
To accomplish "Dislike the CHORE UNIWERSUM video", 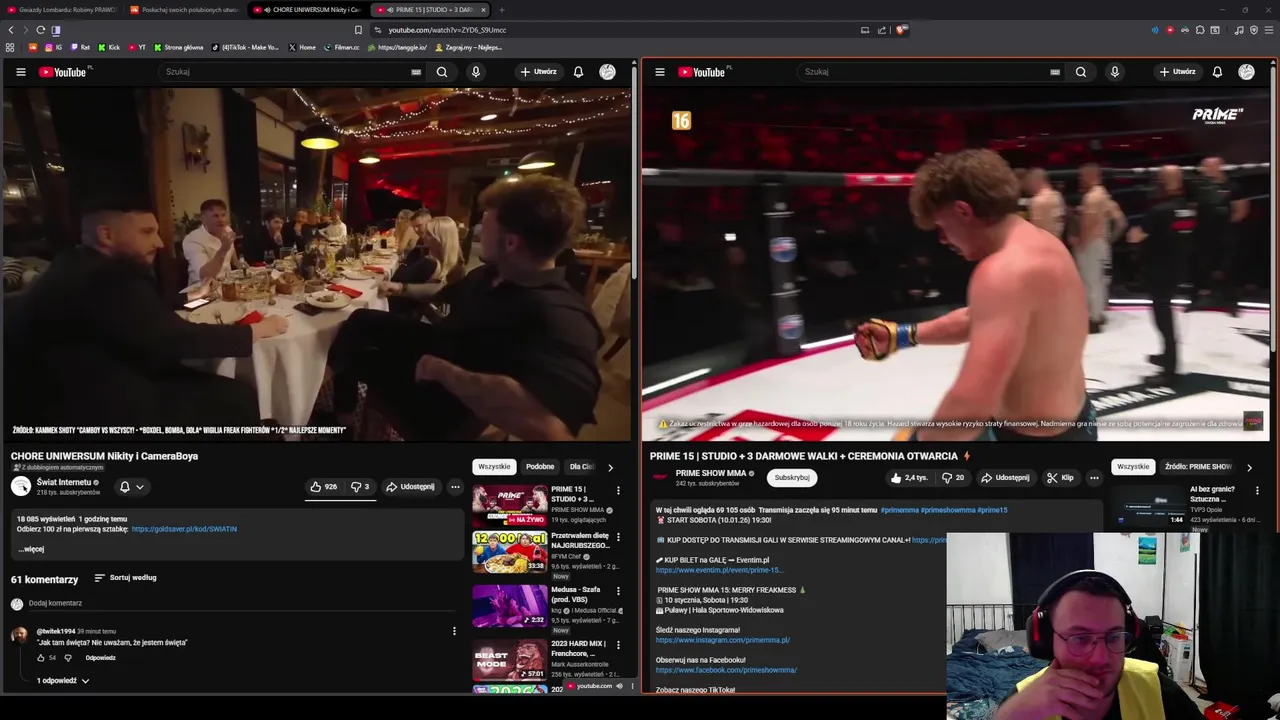I will click(x=360, y=487).
